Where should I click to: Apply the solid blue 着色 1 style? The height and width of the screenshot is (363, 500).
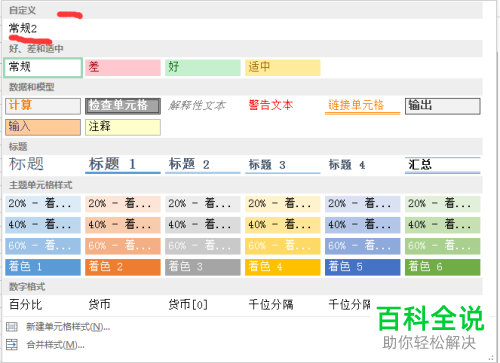(43, 267)
